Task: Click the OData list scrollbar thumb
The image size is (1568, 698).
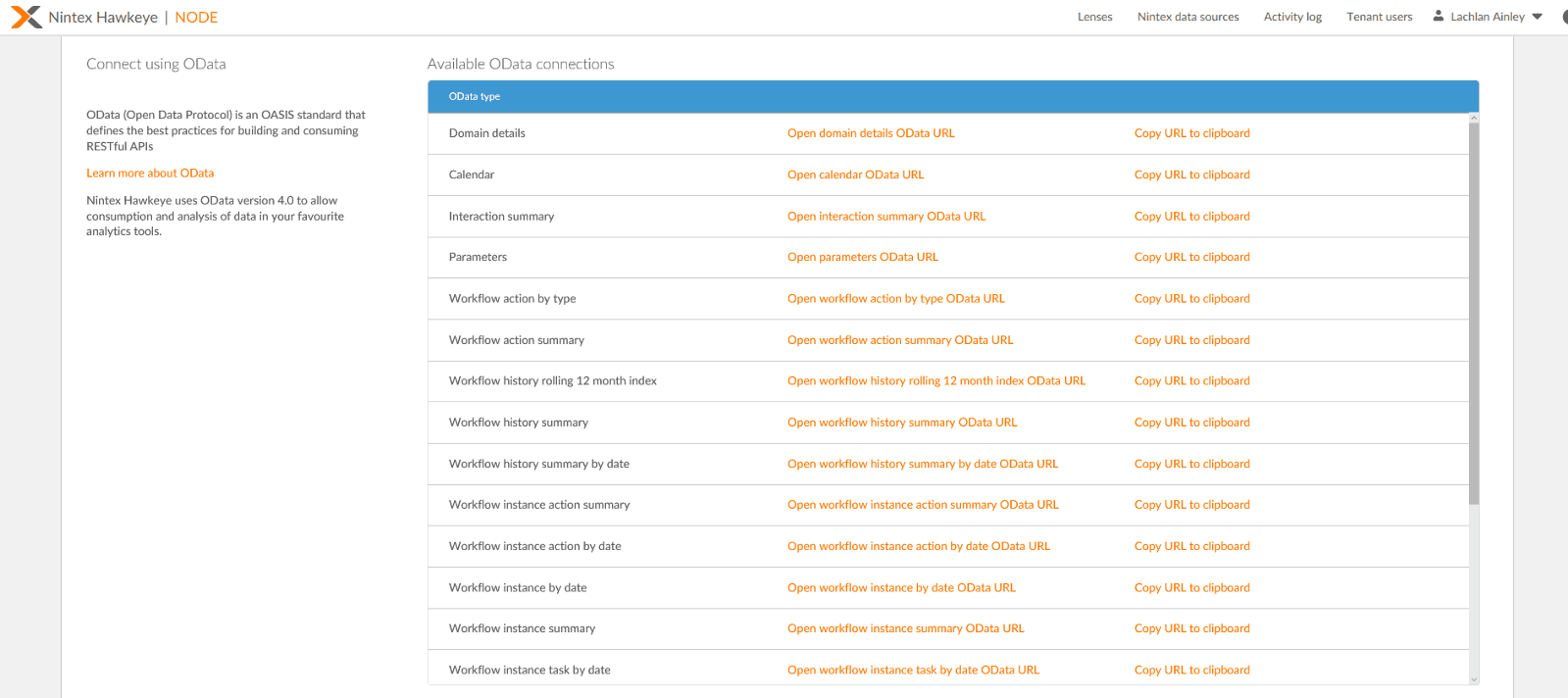Action: [1474, 314]
